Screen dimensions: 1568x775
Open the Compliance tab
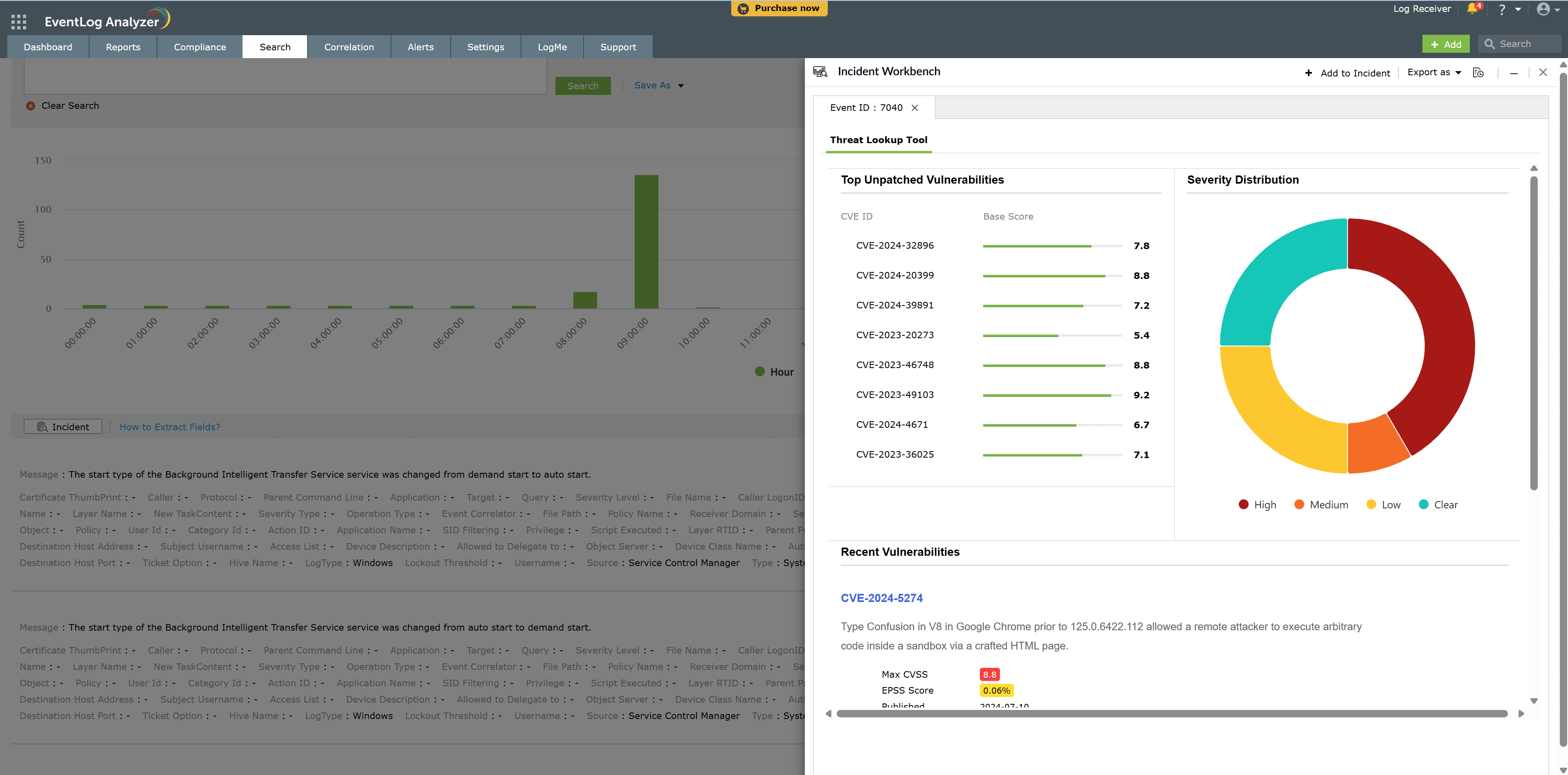[200, 47]
